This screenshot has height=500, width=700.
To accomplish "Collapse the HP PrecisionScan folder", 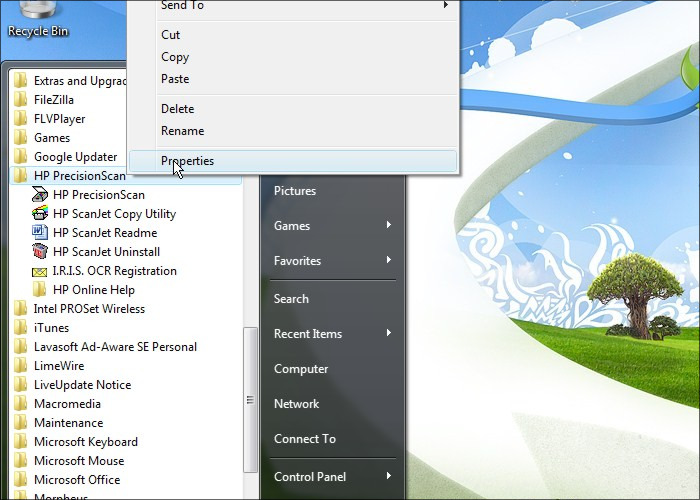I will click(x=80, y=176).
